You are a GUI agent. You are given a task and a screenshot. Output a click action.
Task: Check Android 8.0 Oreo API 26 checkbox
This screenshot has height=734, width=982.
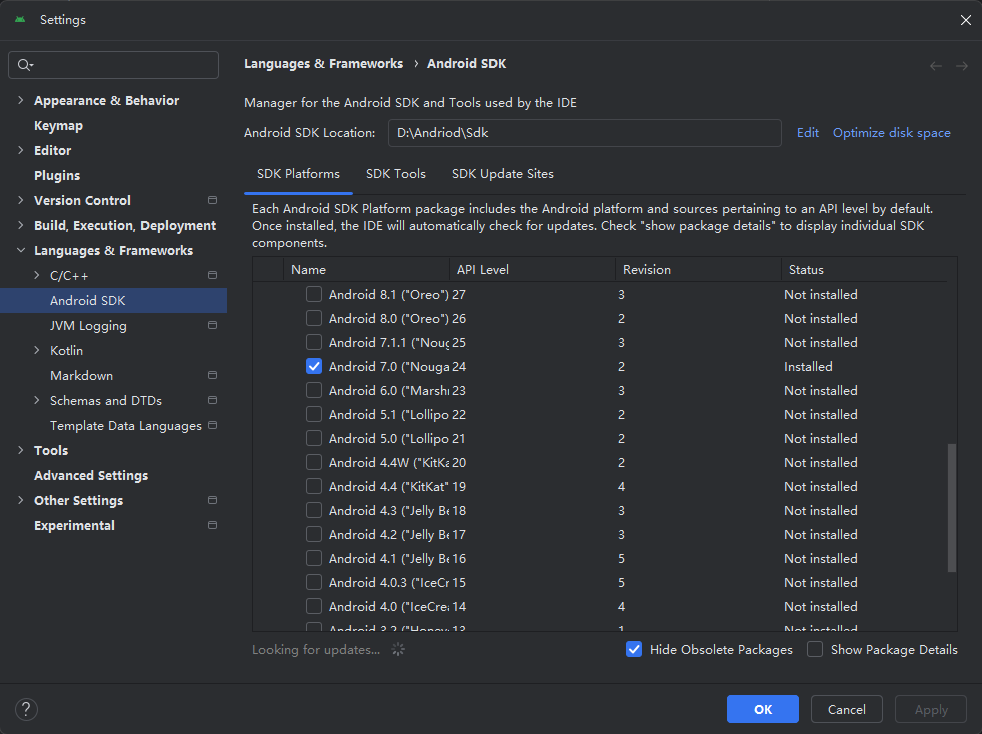tap(314, 318)
